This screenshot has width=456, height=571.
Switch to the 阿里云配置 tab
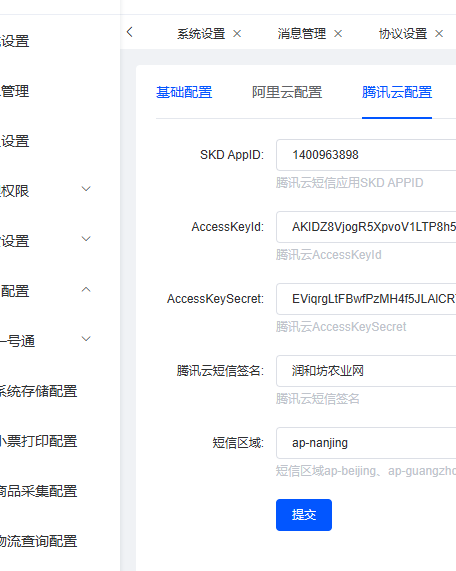click(x=287, y=92)
